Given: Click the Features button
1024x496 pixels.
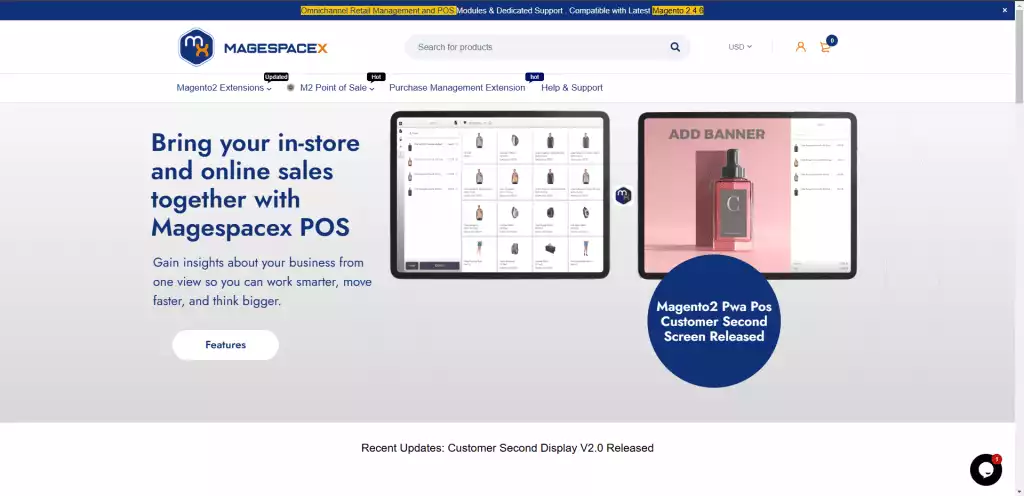Looking at the screenshot, I should coord(225,345).
